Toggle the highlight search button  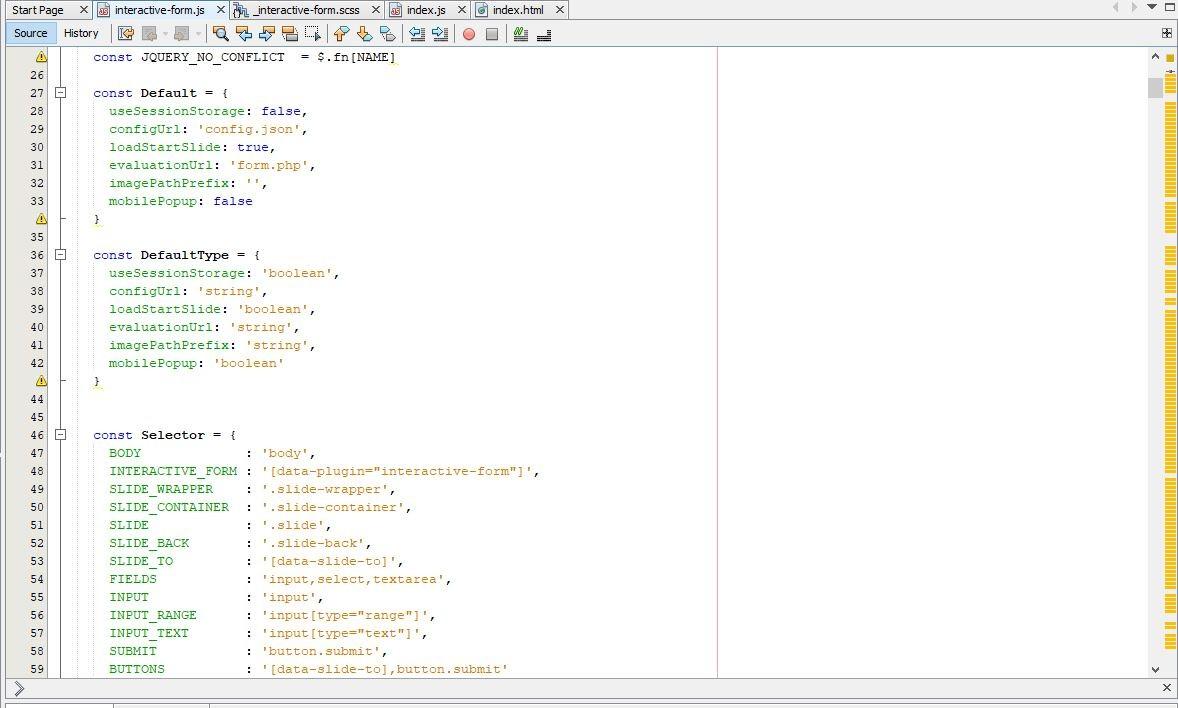(289, 34)
